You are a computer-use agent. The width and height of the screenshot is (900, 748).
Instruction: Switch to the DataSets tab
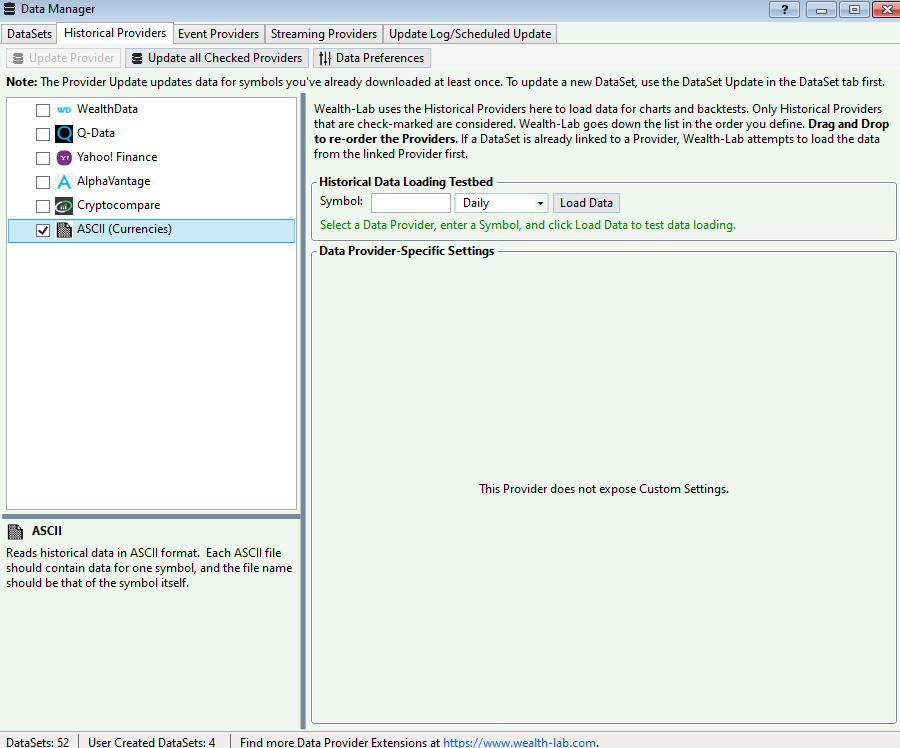click(29, 34)
